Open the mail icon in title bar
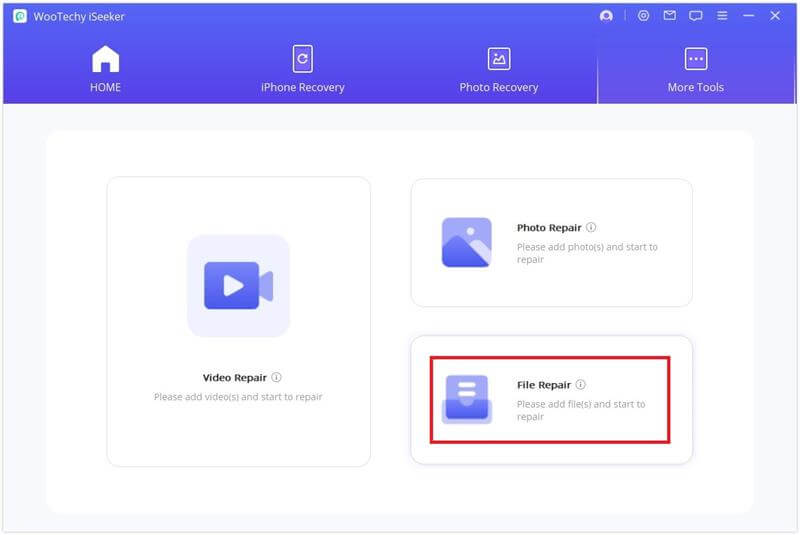 (x=669, y=16)
